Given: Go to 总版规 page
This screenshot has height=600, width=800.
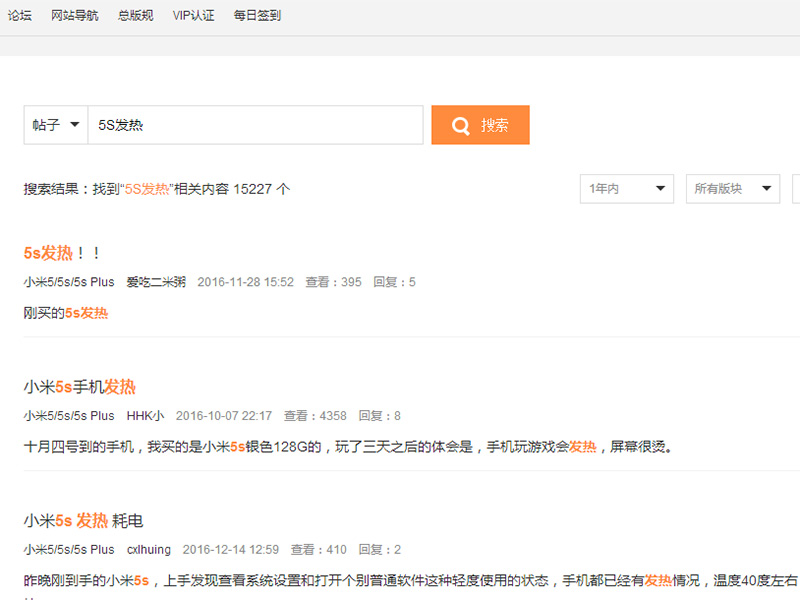Looking at the screenshot, I should tap(135, 15).
